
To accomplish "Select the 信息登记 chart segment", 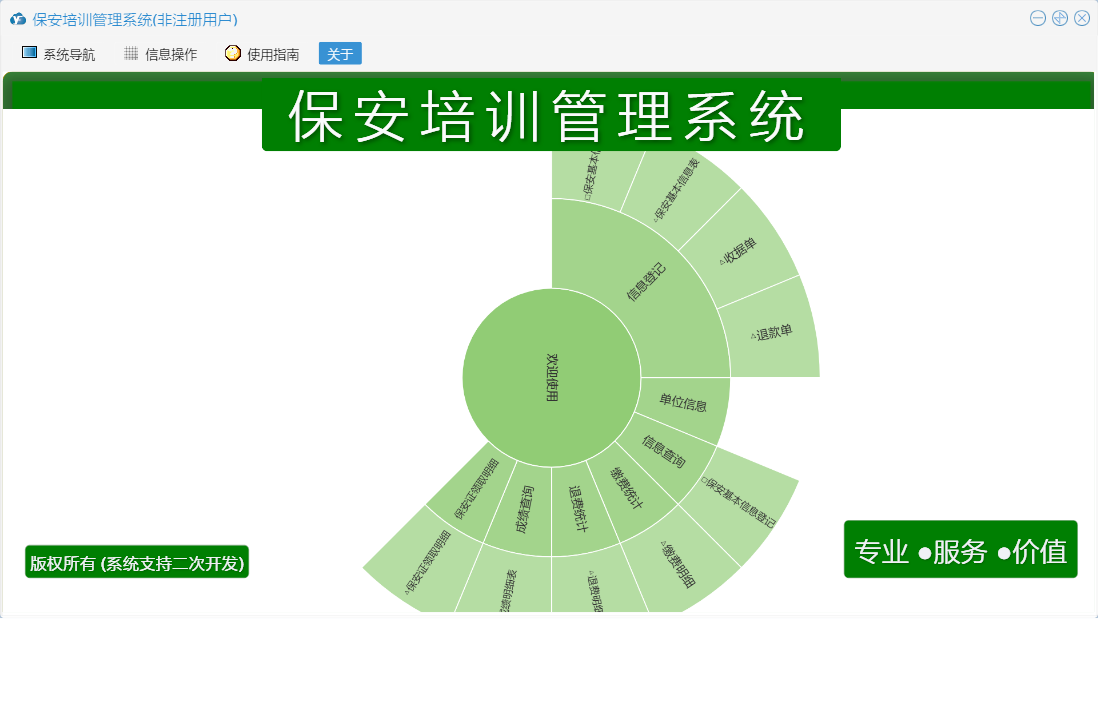I will coord(646,282).
